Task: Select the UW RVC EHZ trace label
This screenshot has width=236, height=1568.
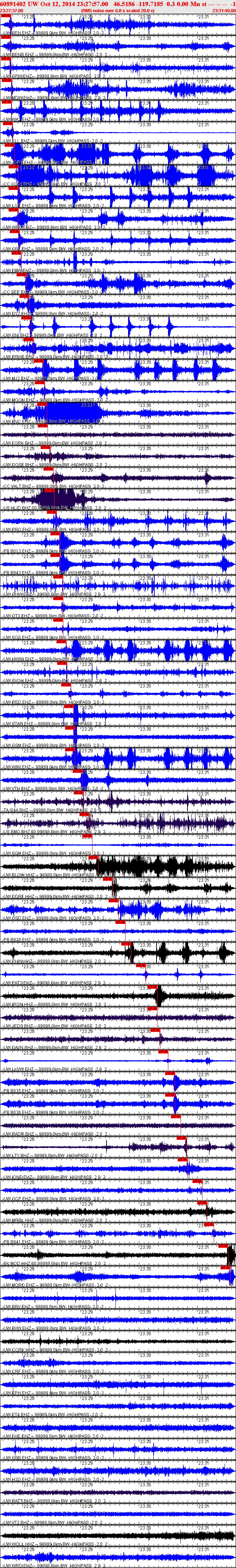Action: [x=54, y=421]
